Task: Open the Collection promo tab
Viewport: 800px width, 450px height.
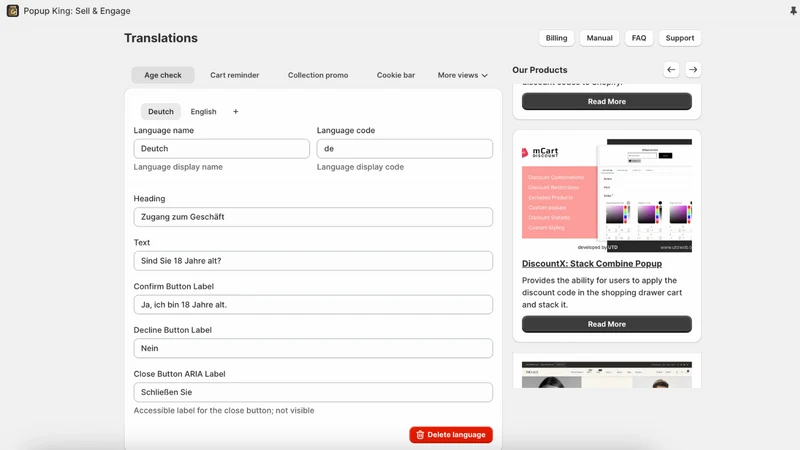Action: [318, 75]
